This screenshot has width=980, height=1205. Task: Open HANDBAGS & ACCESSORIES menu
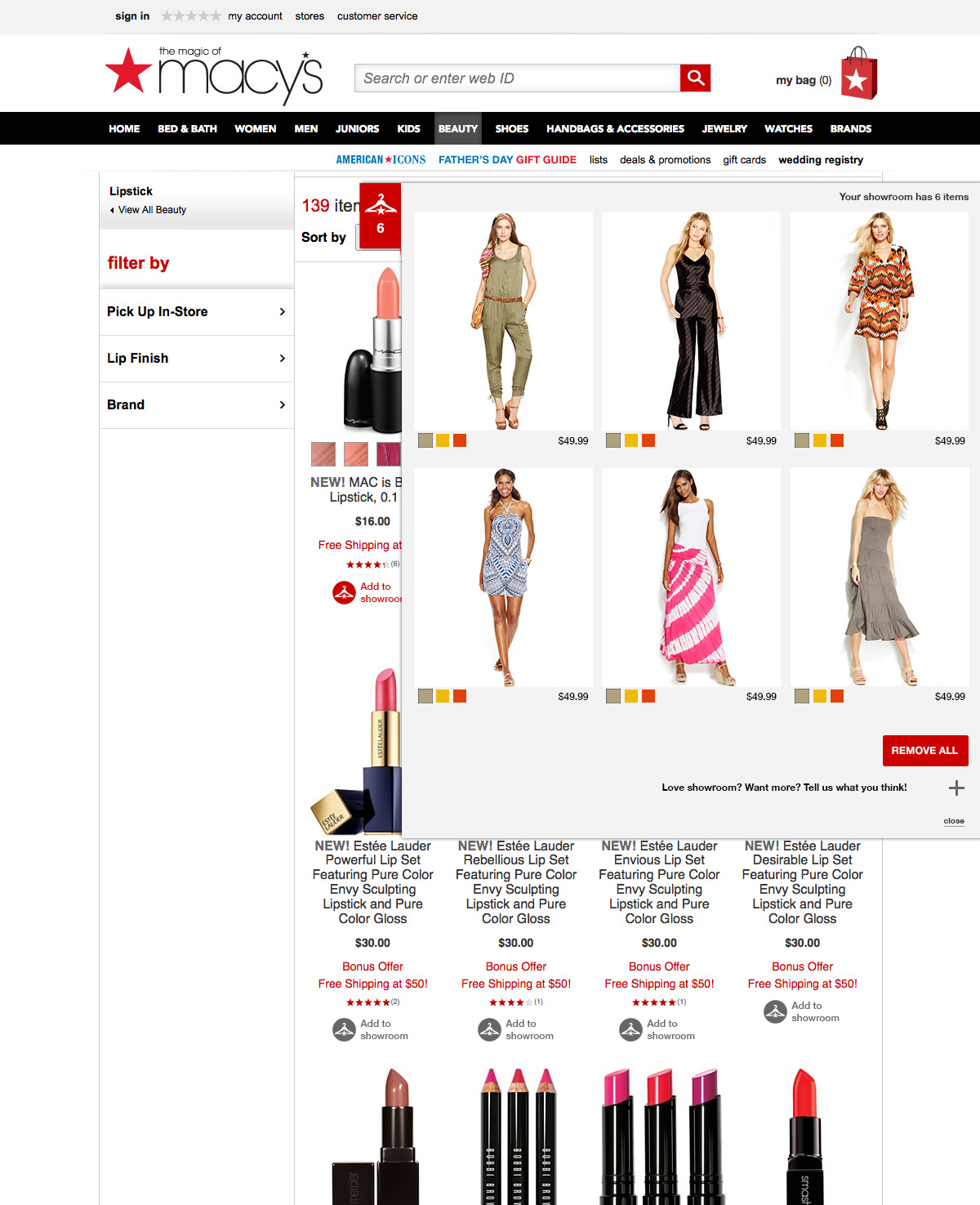[615, 128]
